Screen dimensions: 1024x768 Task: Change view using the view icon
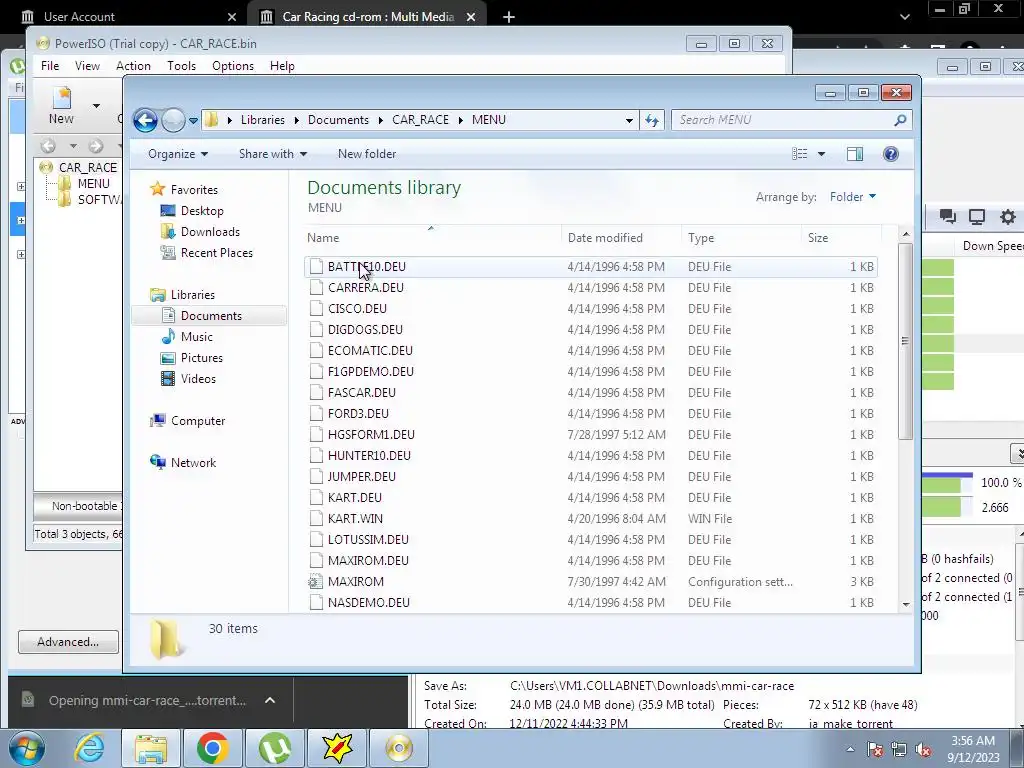799,154
